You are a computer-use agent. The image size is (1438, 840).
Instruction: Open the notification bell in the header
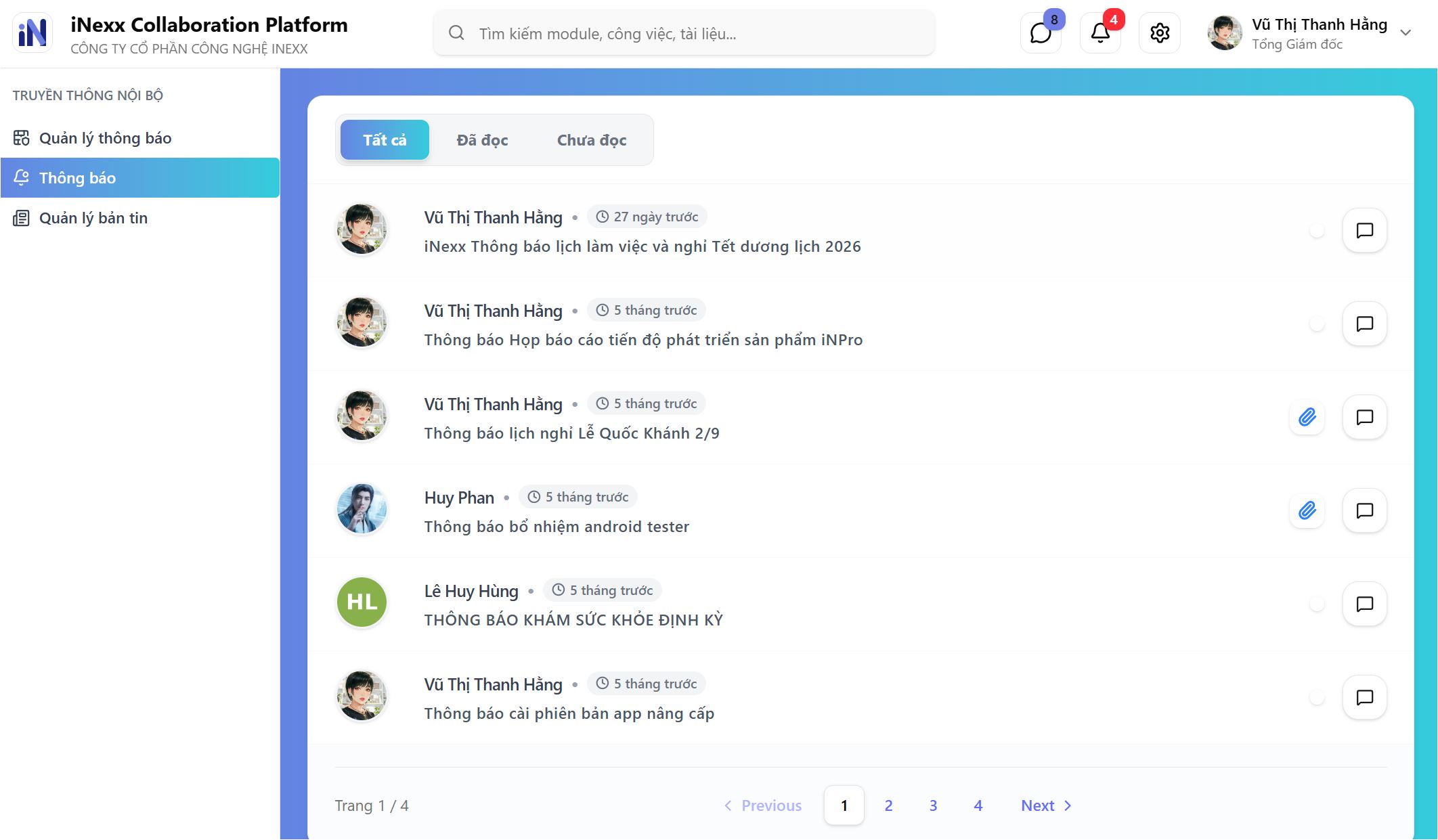pyautogui.click(x=1100, y=33)
